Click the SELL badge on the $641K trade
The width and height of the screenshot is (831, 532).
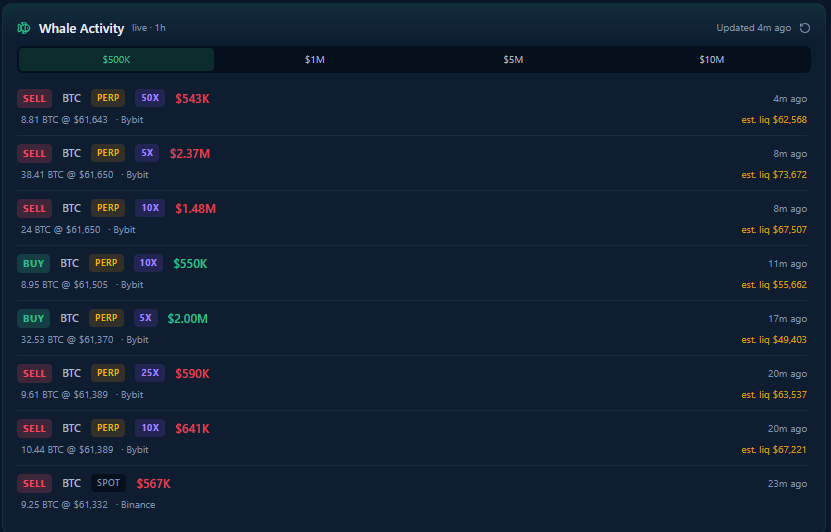(34, 429)
